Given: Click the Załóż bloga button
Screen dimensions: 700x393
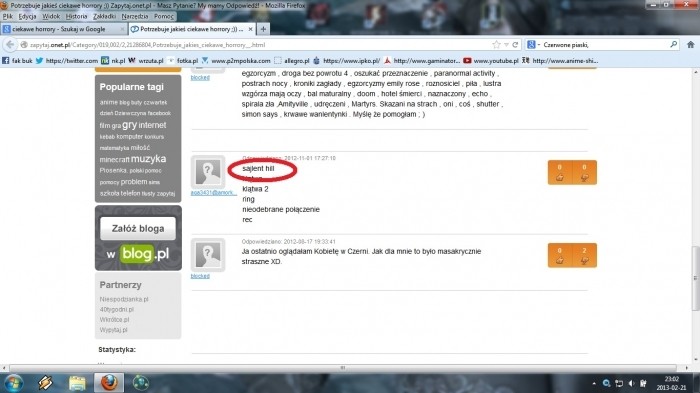Looking at the screenshot, I should coord(138,229).
